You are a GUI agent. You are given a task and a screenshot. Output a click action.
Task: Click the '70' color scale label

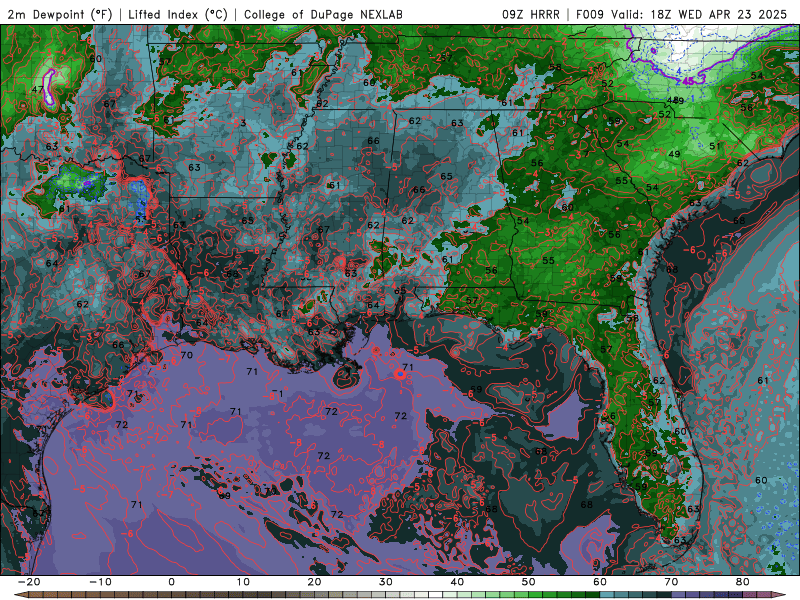[671, 582]
